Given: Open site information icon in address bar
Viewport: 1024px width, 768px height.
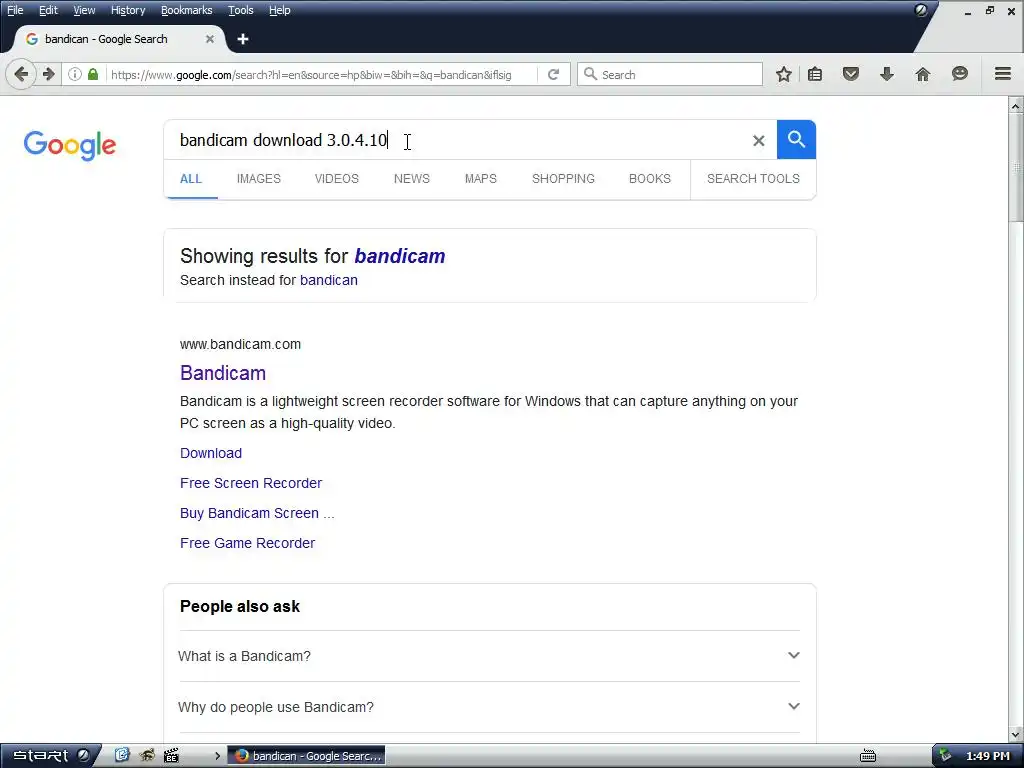Looking at the screenshot, I should point(75,74).
